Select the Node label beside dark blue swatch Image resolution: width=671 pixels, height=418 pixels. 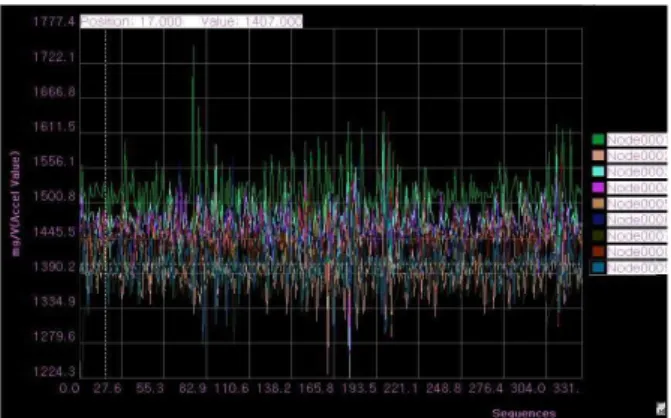pos(637,220)
